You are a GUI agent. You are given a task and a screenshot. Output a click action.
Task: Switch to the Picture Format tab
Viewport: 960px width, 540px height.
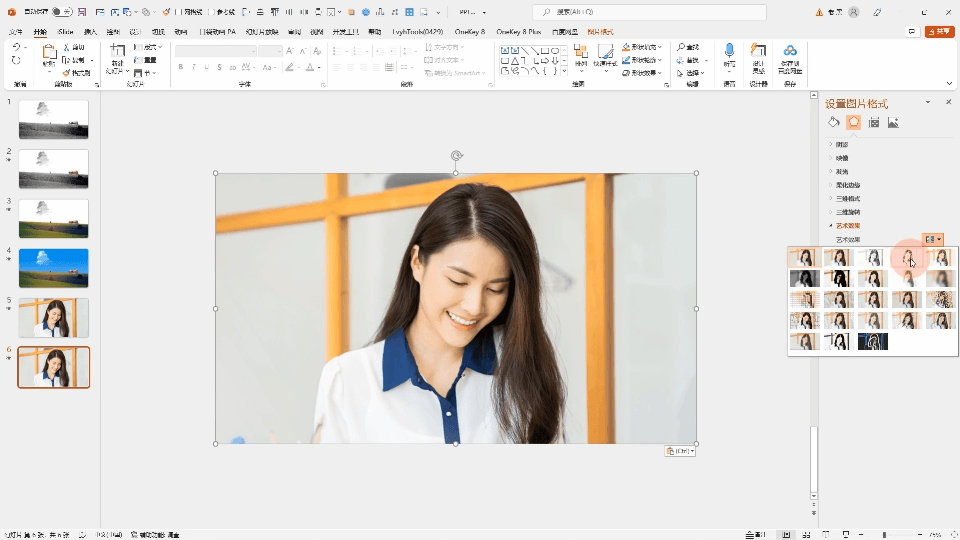point(600,32)
